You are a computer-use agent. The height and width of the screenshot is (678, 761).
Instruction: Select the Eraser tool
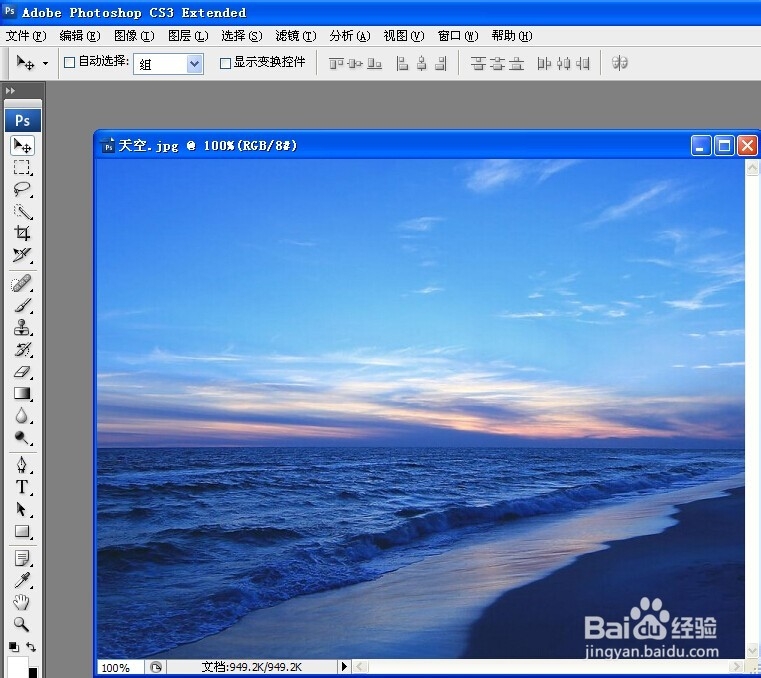coord(22,372)
